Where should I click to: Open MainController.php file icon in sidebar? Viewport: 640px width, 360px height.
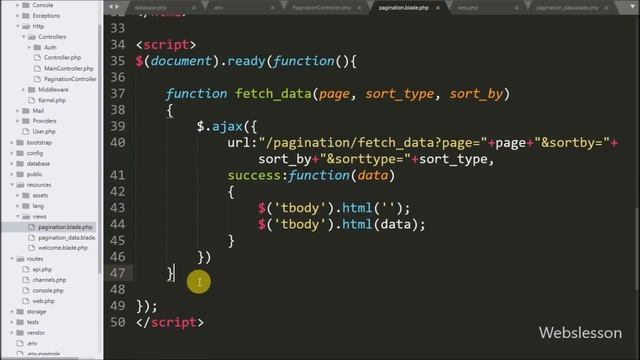click(38, 68)
